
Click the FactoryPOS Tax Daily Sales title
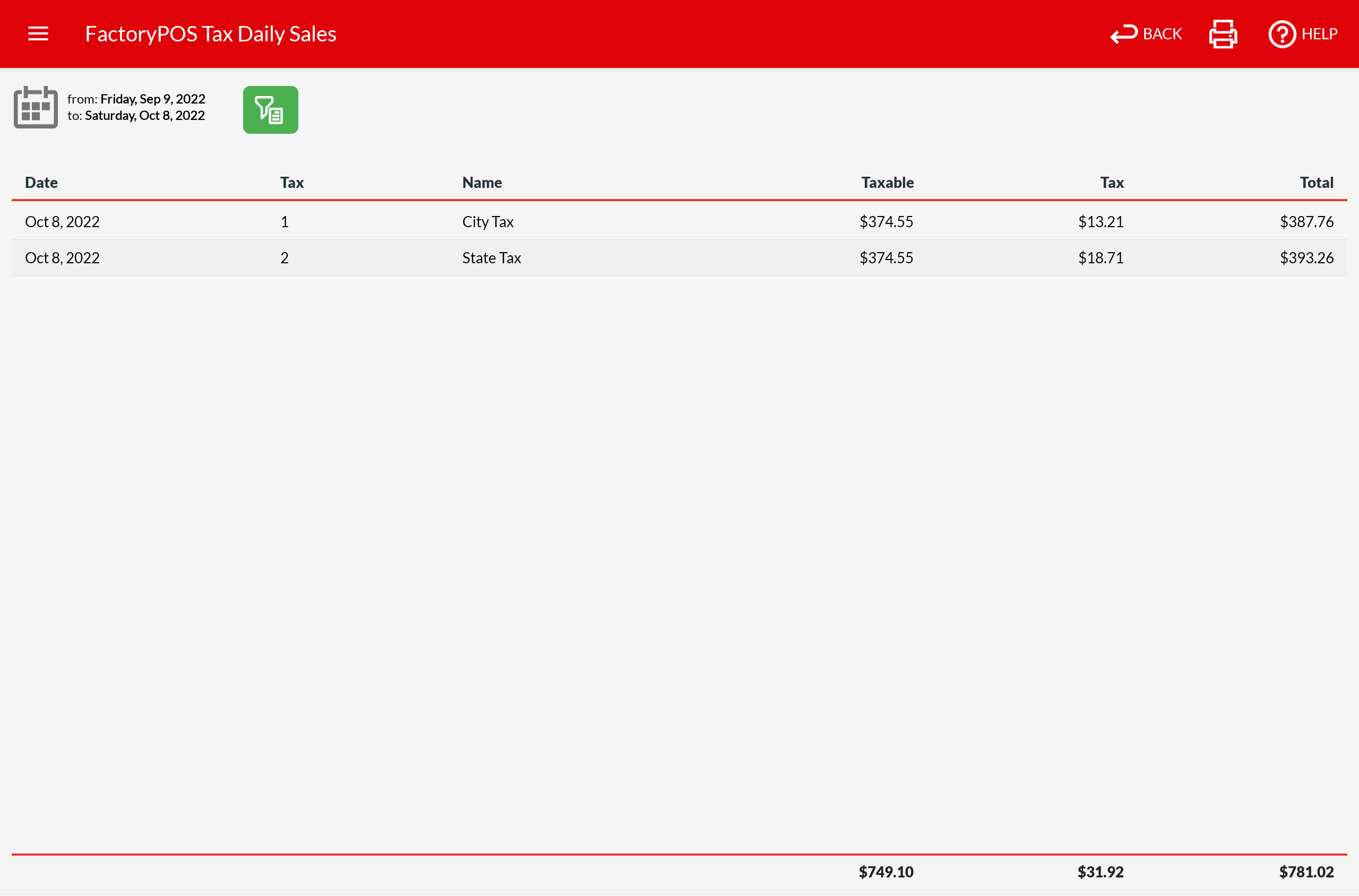tap(210, 34)
